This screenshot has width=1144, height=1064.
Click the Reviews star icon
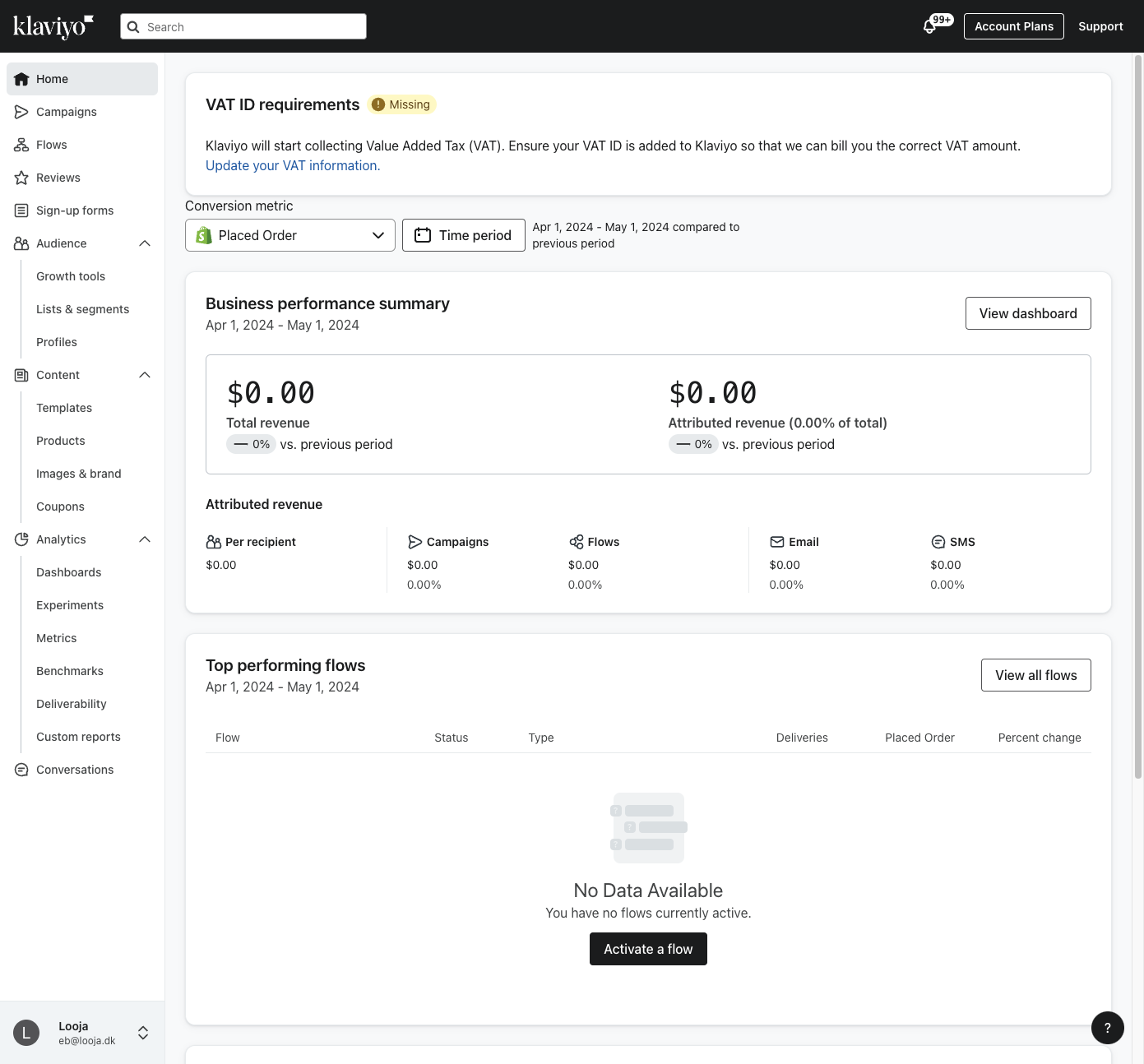tap(21, 178)
